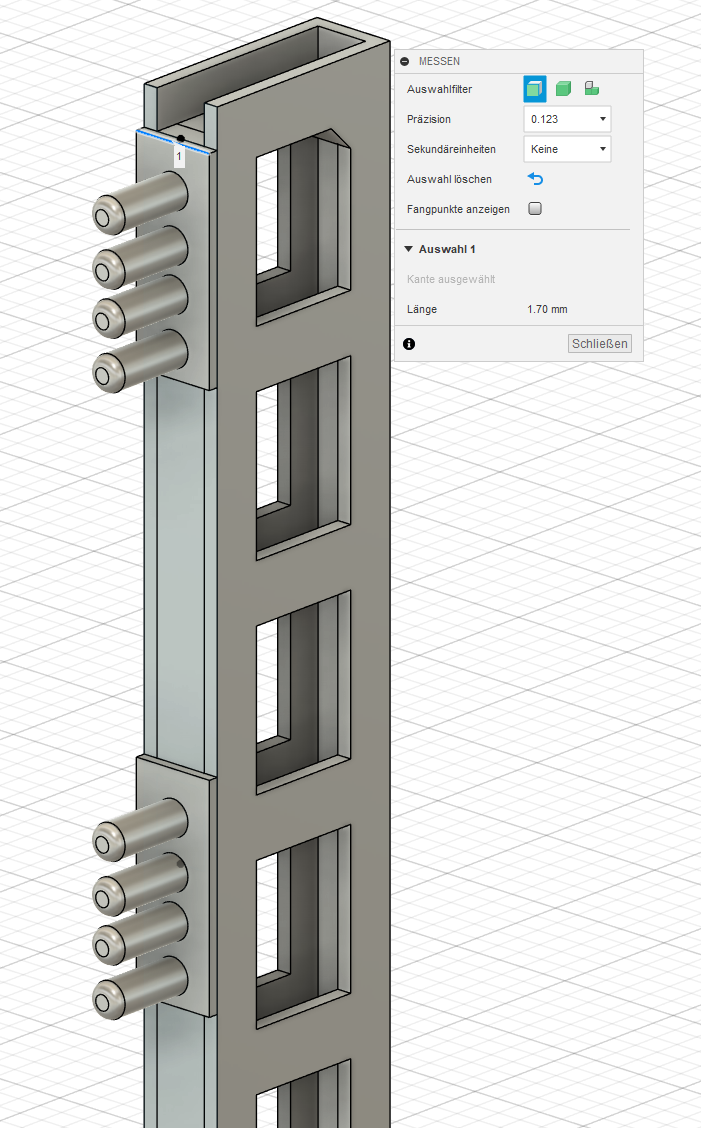This screenshot has height=1128, width=701.
Task: Click the Präzision label
Action: point(429,119)
